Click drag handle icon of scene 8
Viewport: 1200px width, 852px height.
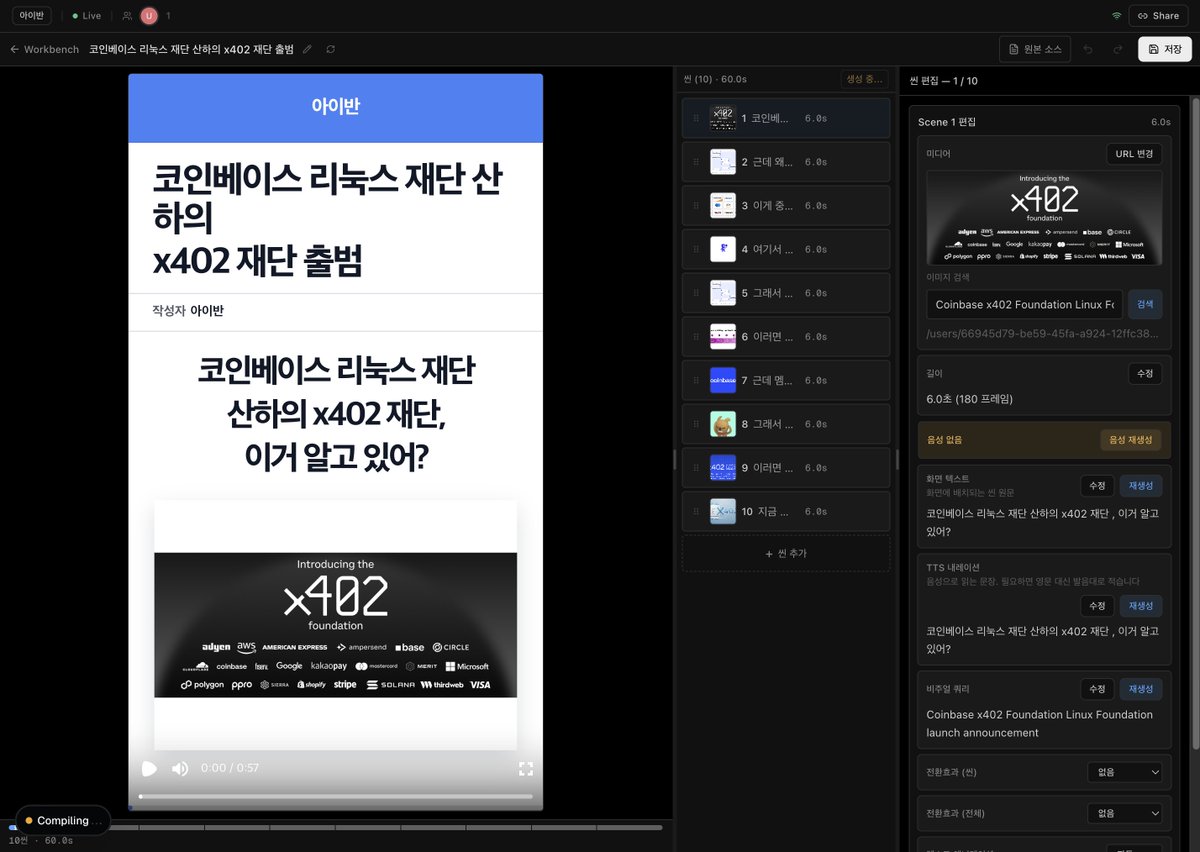point(696,424)
